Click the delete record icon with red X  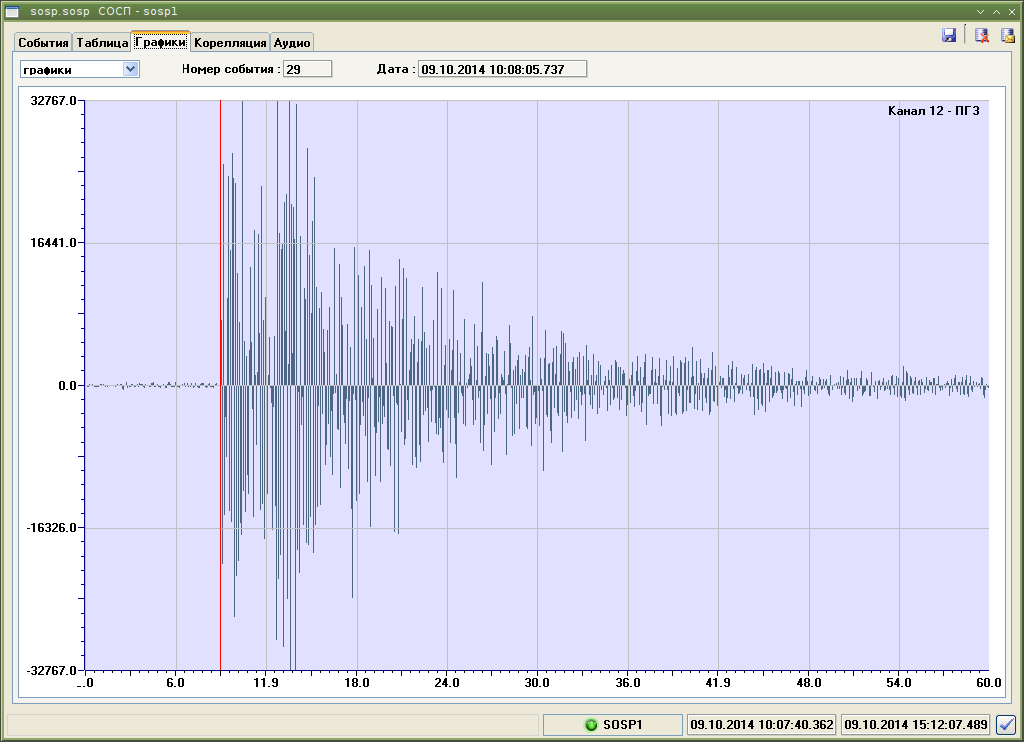(x=982, y=35)
